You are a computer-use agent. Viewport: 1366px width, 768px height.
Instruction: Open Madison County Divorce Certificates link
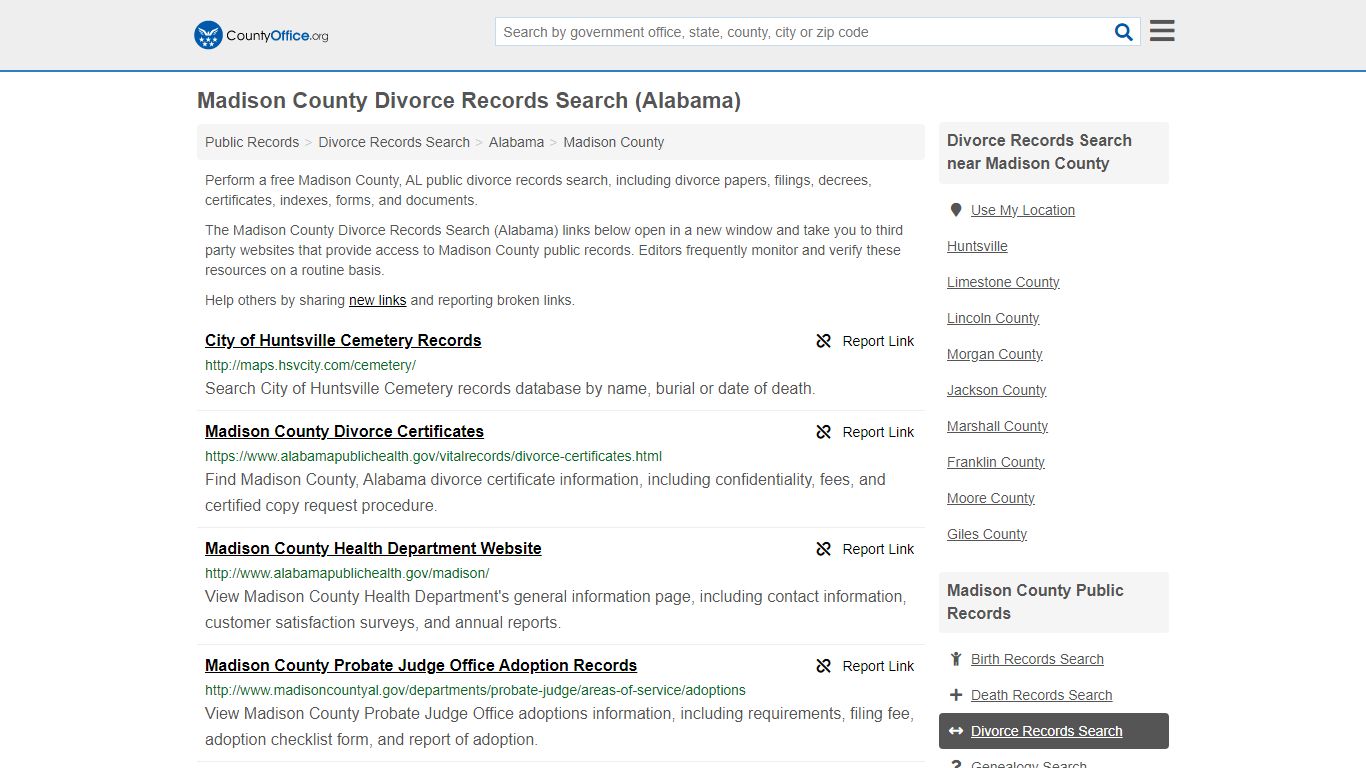click(x=344, y=431)
